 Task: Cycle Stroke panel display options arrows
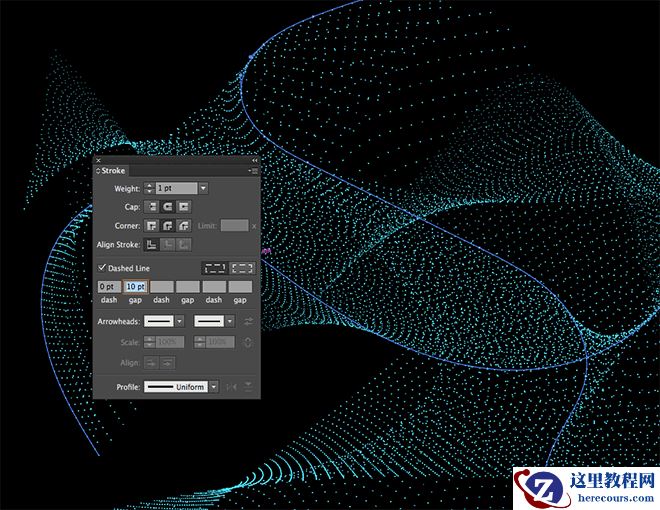[x=98, y=171]
